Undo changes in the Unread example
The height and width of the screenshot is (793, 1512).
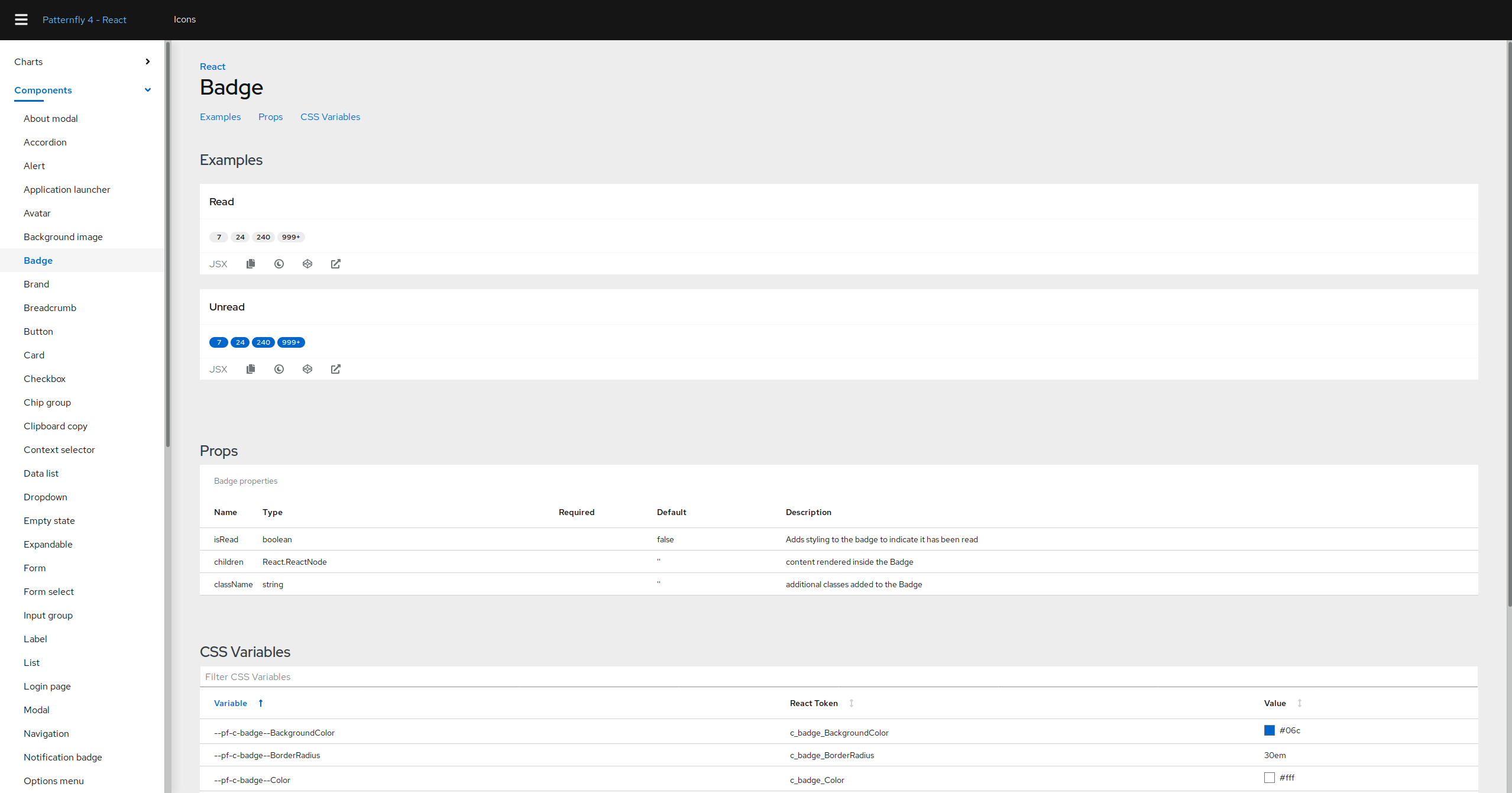coord(279,369)
